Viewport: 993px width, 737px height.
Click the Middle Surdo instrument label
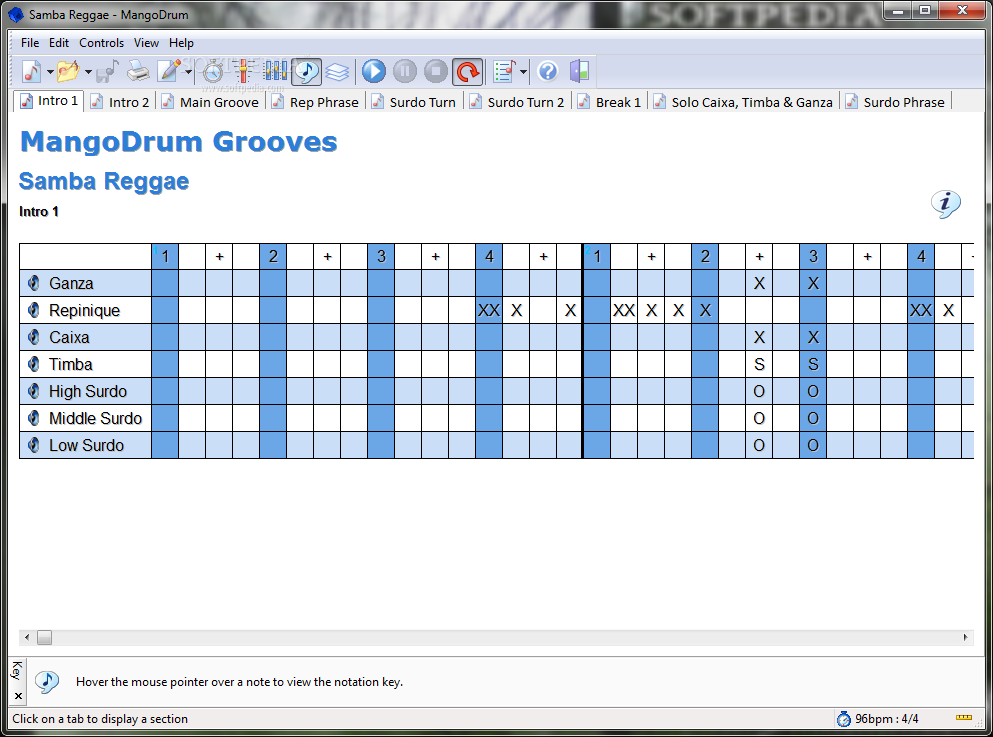(95, 419)
